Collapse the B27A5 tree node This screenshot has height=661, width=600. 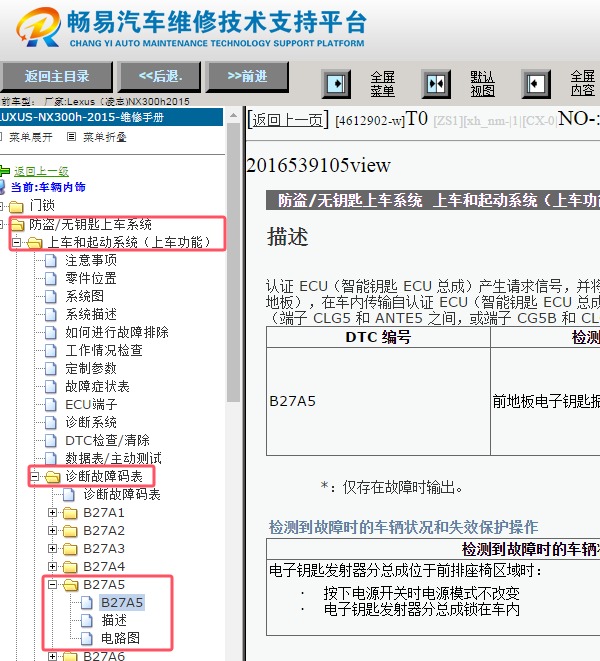coord(52,585)
